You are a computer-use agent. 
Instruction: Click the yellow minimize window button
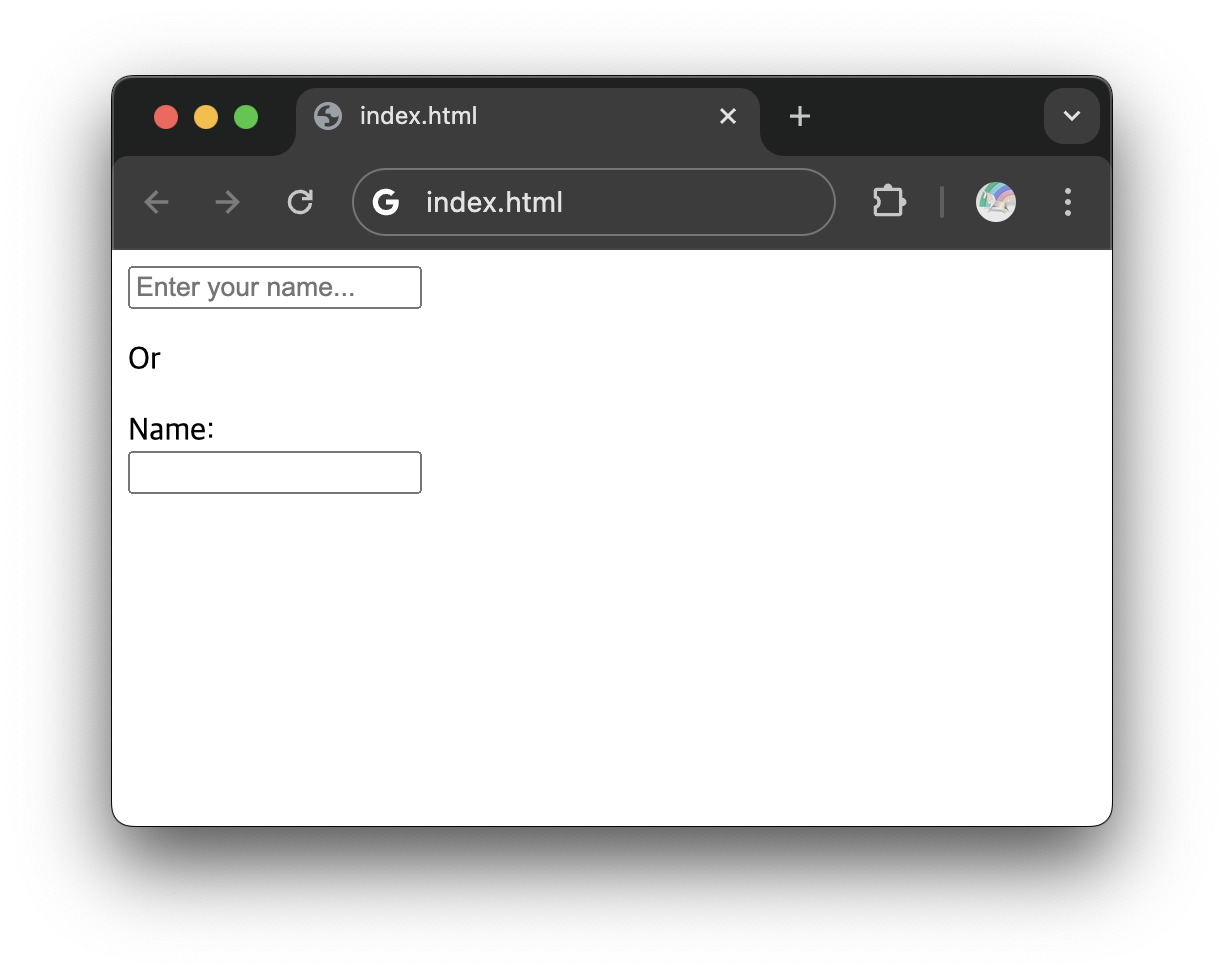pyautogui.click(x=206, y=117)
